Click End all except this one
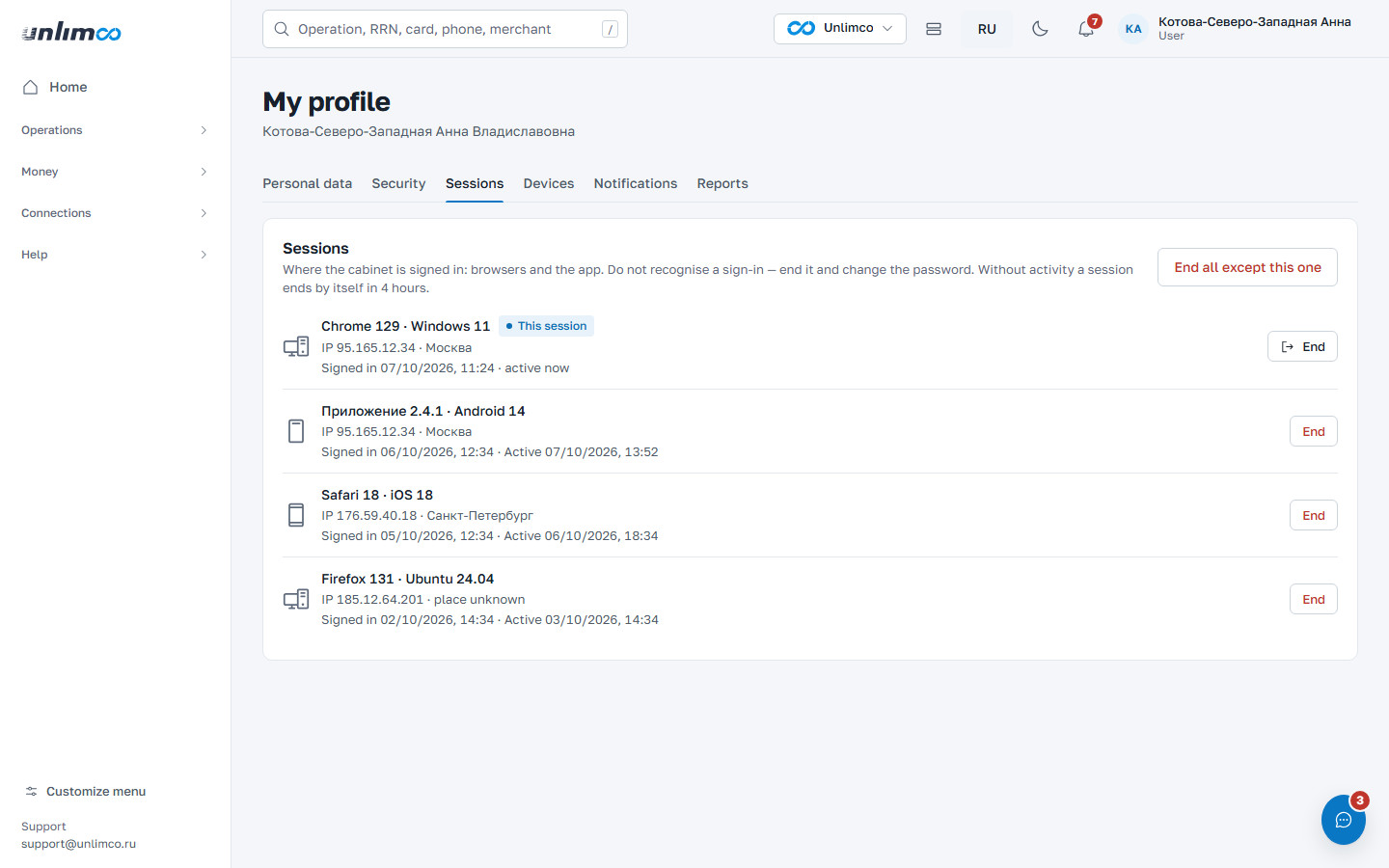Screen dimensions: 1389x868 pos(1247,267)
